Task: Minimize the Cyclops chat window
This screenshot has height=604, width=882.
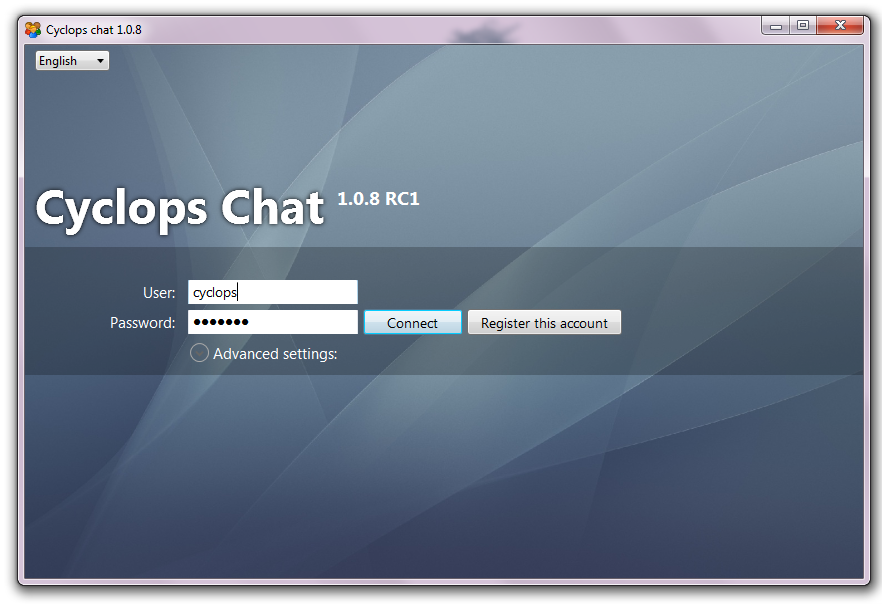Action: 775,26
